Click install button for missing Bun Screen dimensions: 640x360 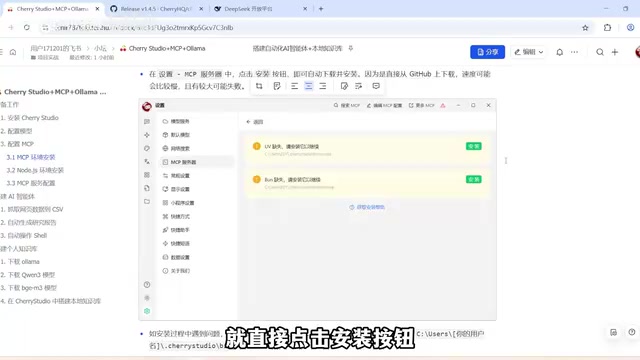click(473, 179)
